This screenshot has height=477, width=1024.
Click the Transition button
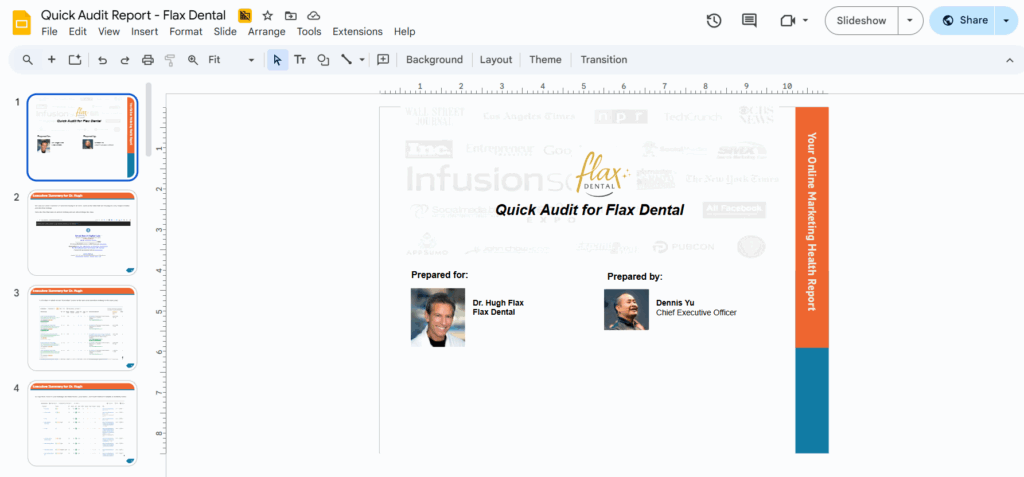point(604,60)
